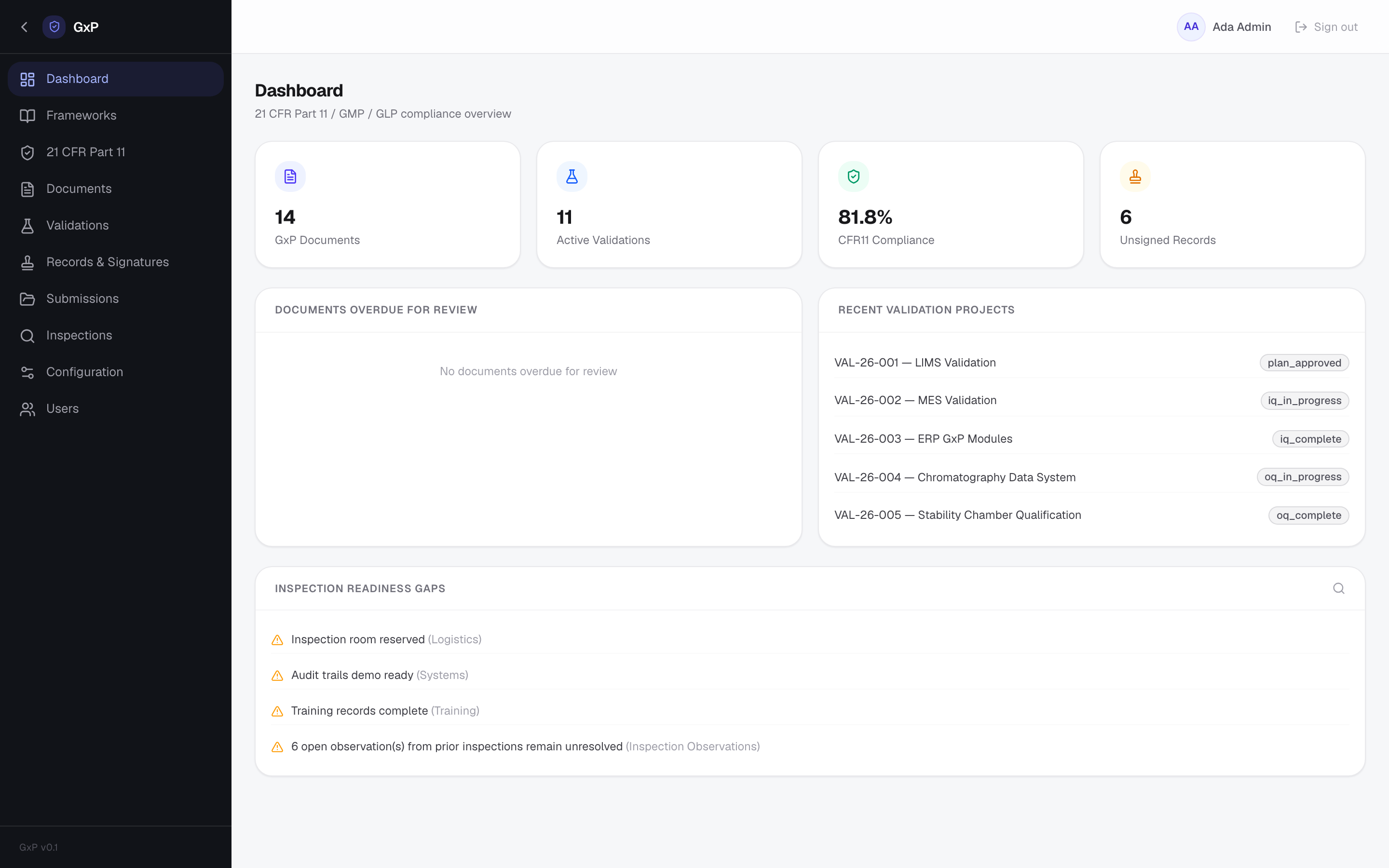Click 'No documents overdue for review' message
The image size is (1389, 868).
pos(528,371)
